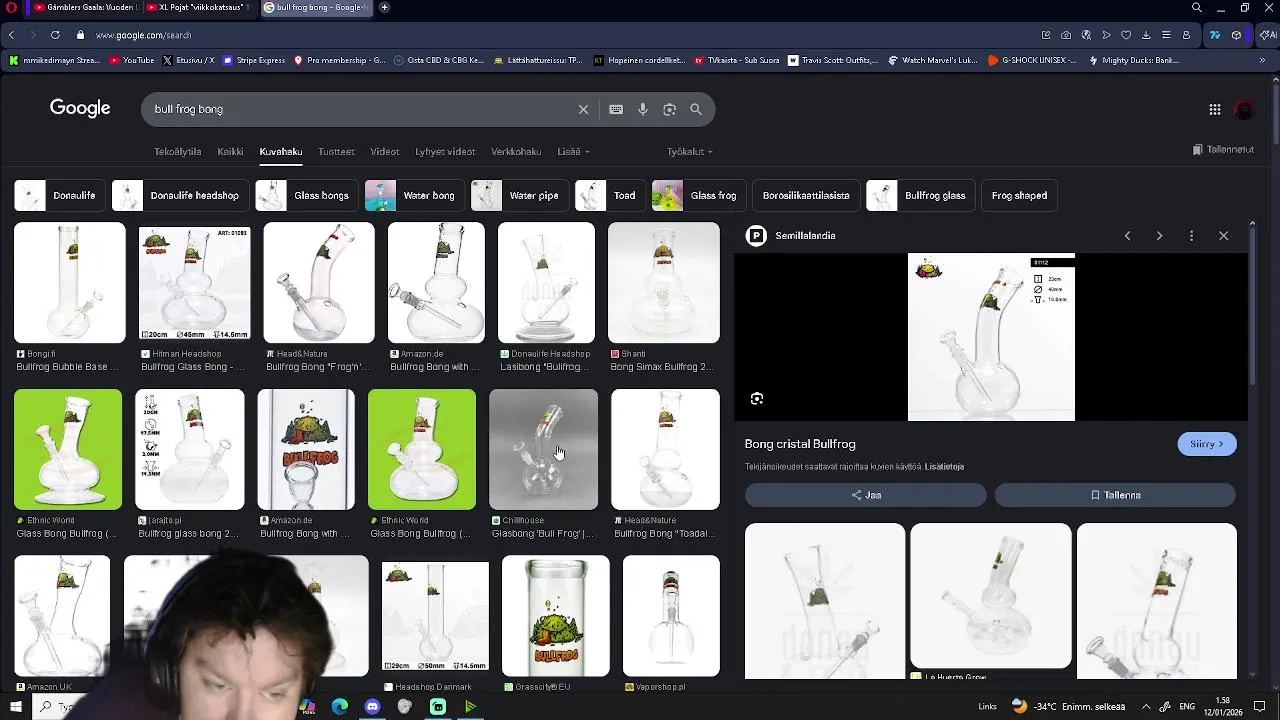Viewport: 1280px width, 720px height.
Task: Open browser downloads icon
Action: click(1146, 35)
